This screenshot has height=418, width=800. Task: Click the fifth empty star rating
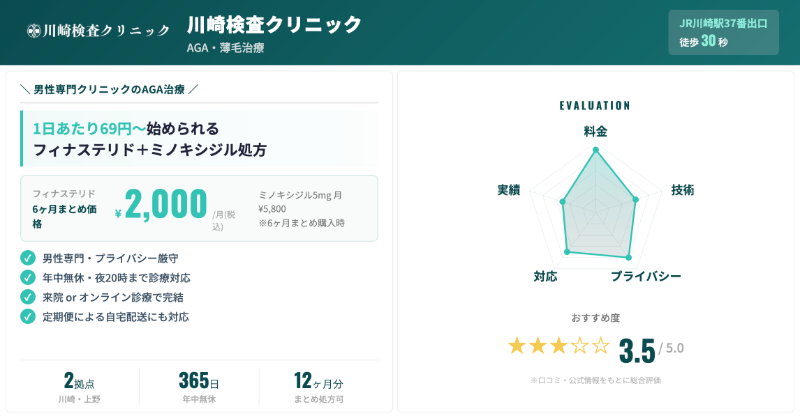click(600, 346)
